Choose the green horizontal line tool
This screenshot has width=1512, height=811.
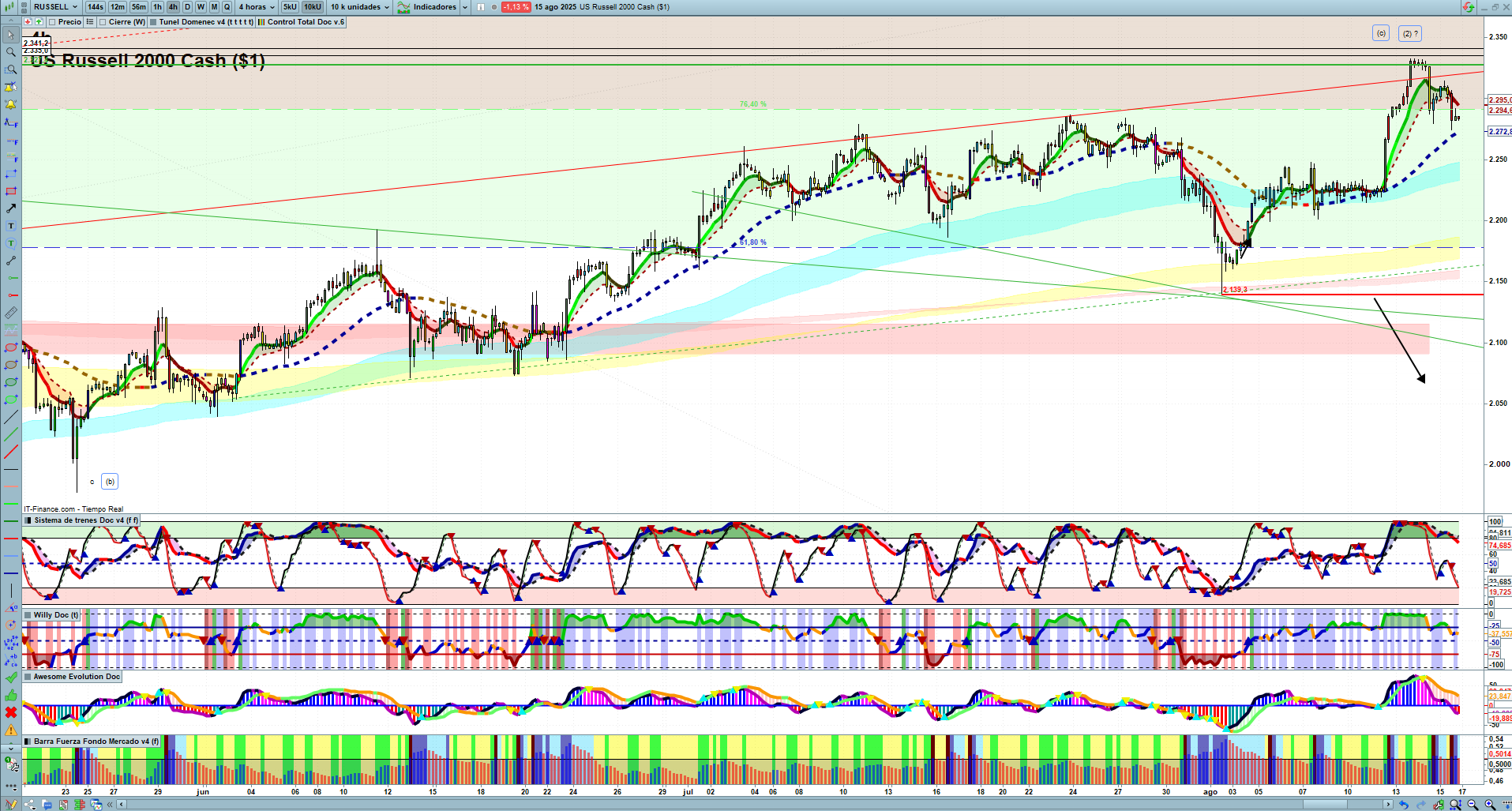pyautogui.click(x=11, y=278)
